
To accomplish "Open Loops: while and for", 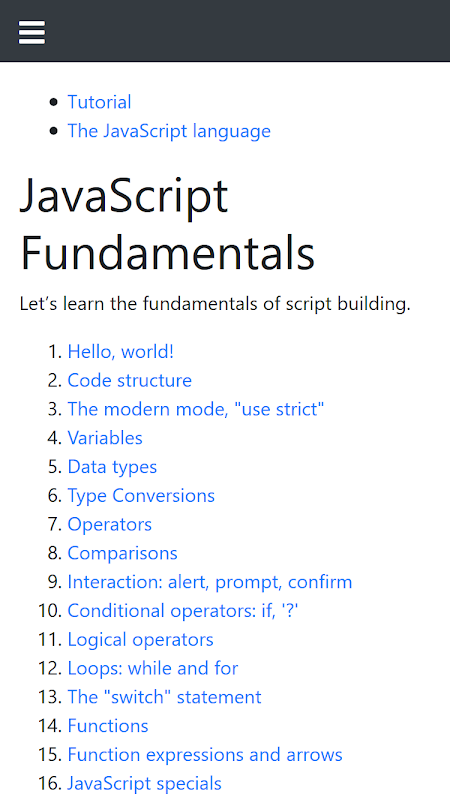I will click(153, 668).
